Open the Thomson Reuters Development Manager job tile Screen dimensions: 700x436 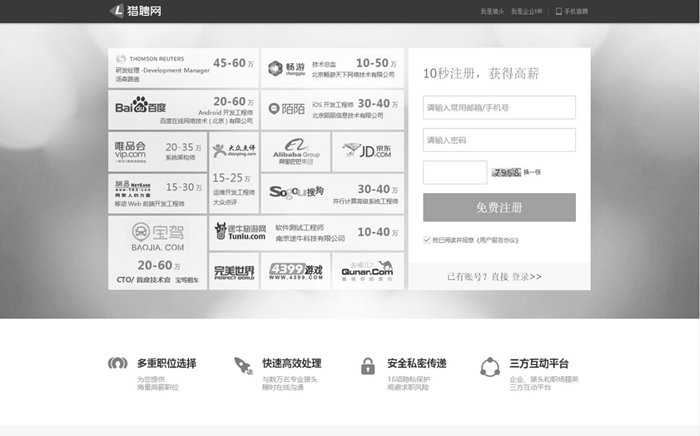pos(183,68)
